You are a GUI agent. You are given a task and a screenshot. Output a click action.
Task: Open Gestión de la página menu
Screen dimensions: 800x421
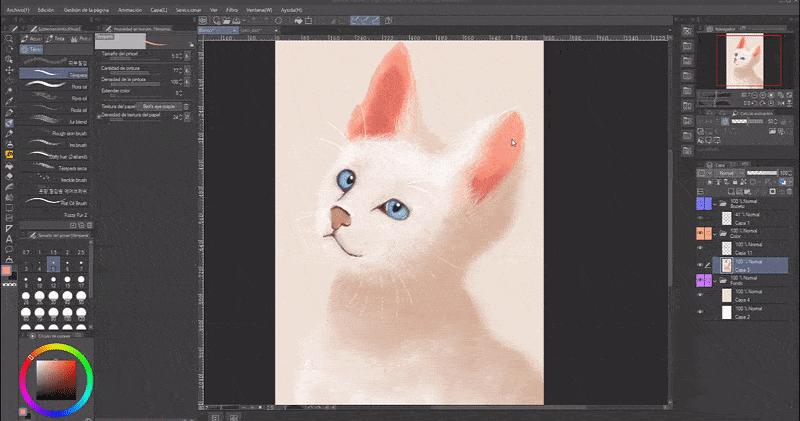tap(86, 10)
